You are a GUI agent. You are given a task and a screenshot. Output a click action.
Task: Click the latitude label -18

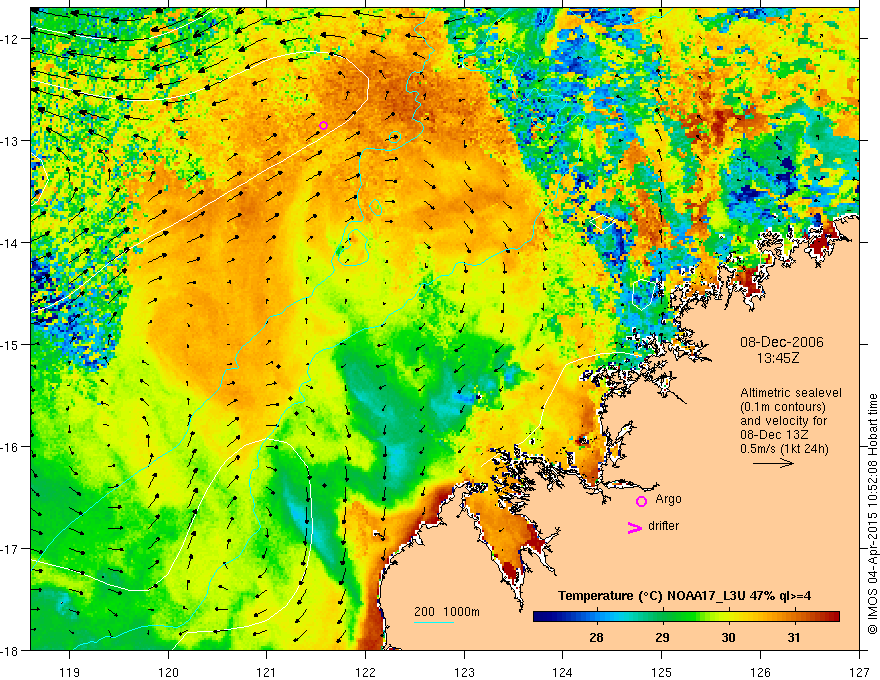(12, 651)
